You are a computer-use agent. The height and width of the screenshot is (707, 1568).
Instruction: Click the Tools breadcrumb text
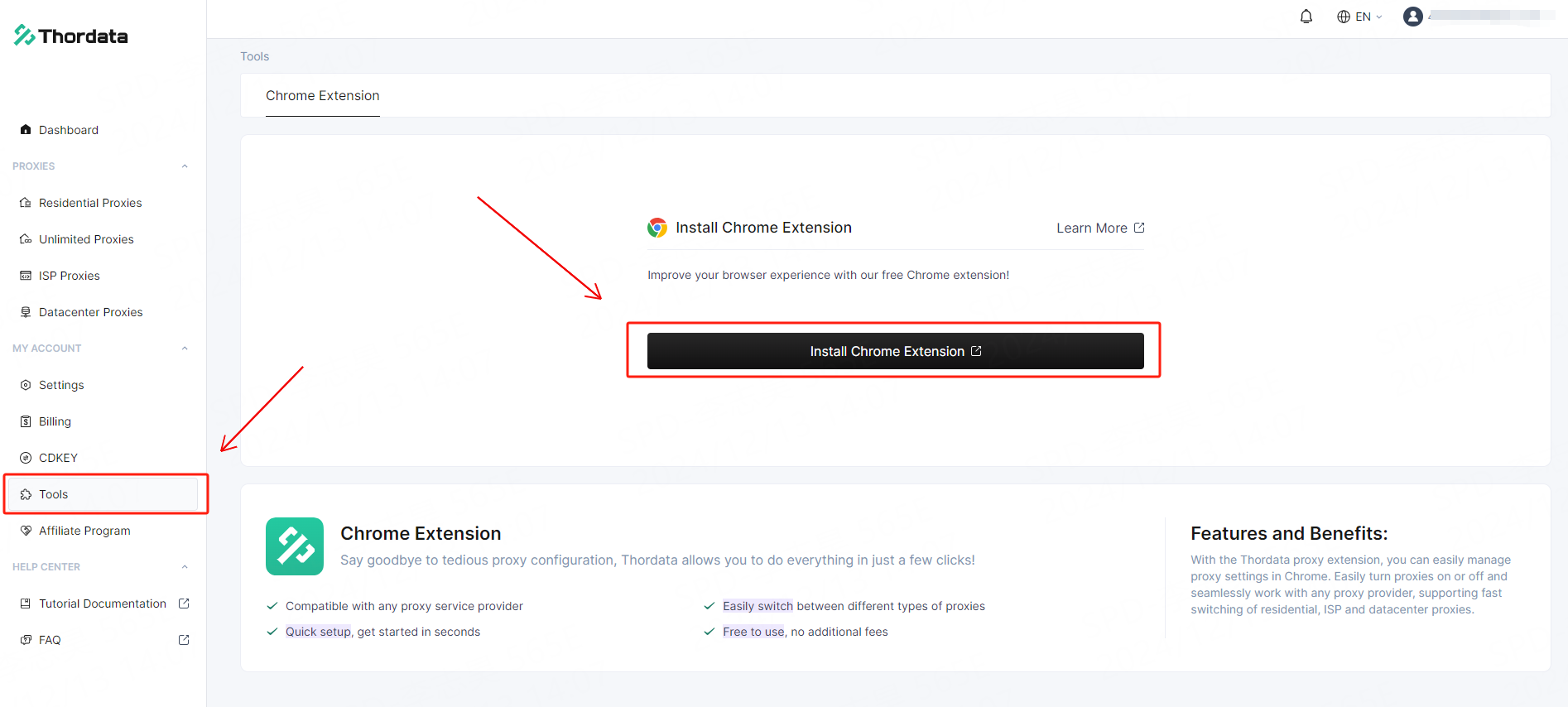[255, 56]
